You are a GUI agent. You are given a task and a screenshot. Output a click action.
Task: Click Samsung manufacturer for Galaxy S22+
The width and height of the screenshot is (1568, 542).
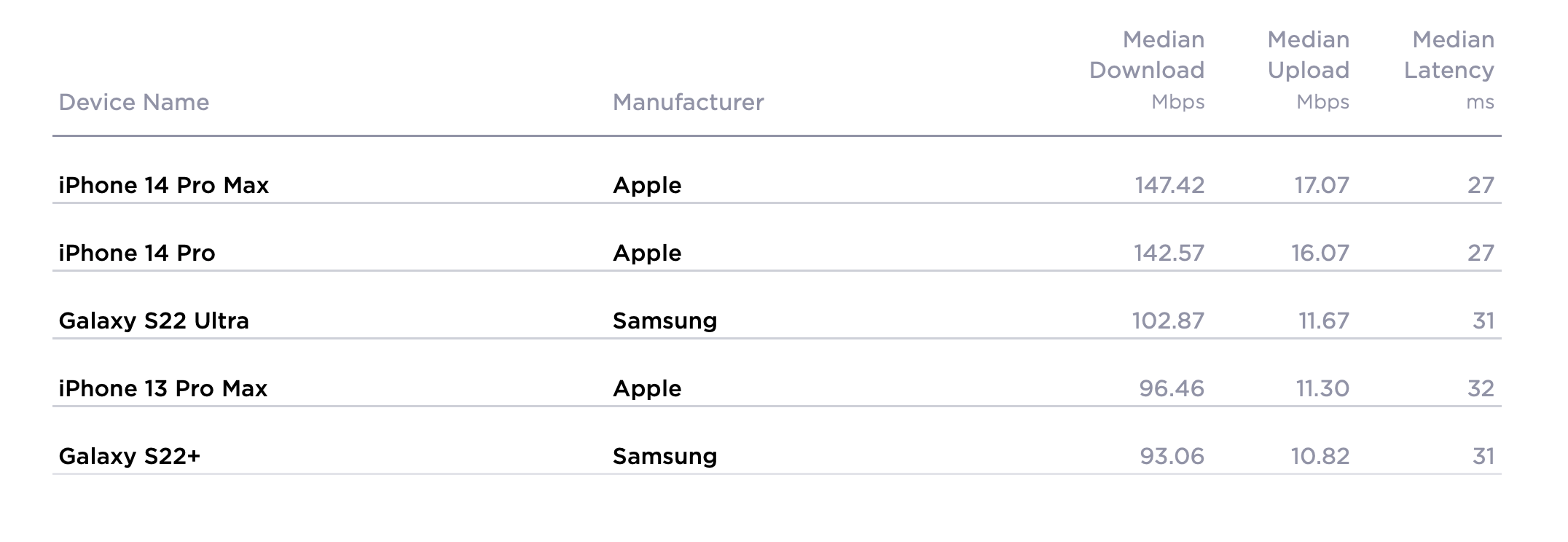pos(665,456)
